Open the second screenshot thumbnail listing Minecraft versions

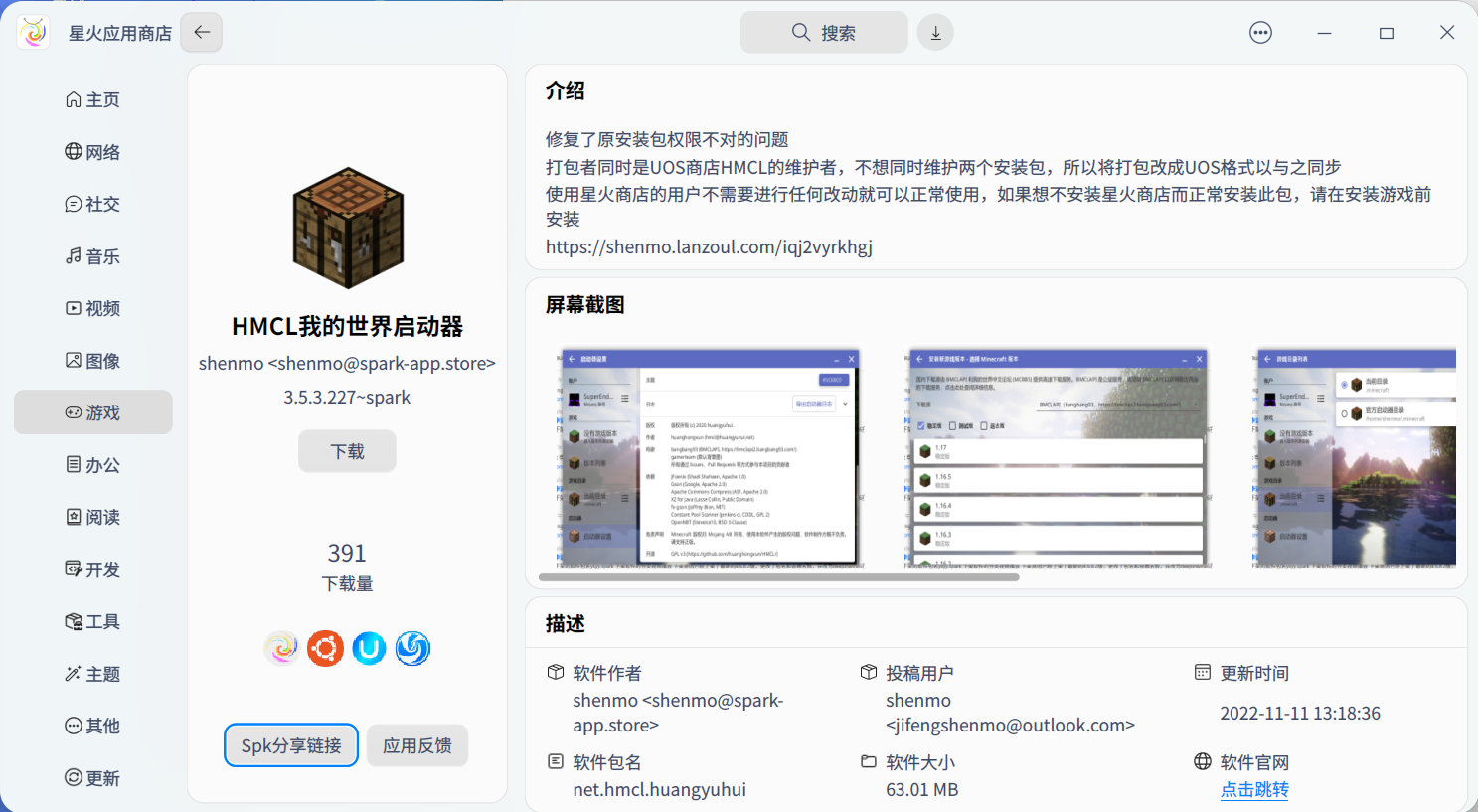point(1058,456)
